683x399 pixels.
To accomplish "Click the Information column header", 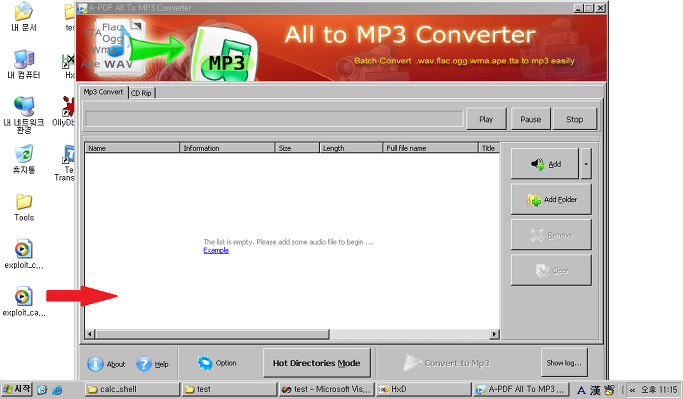I will tap(227, 148).
